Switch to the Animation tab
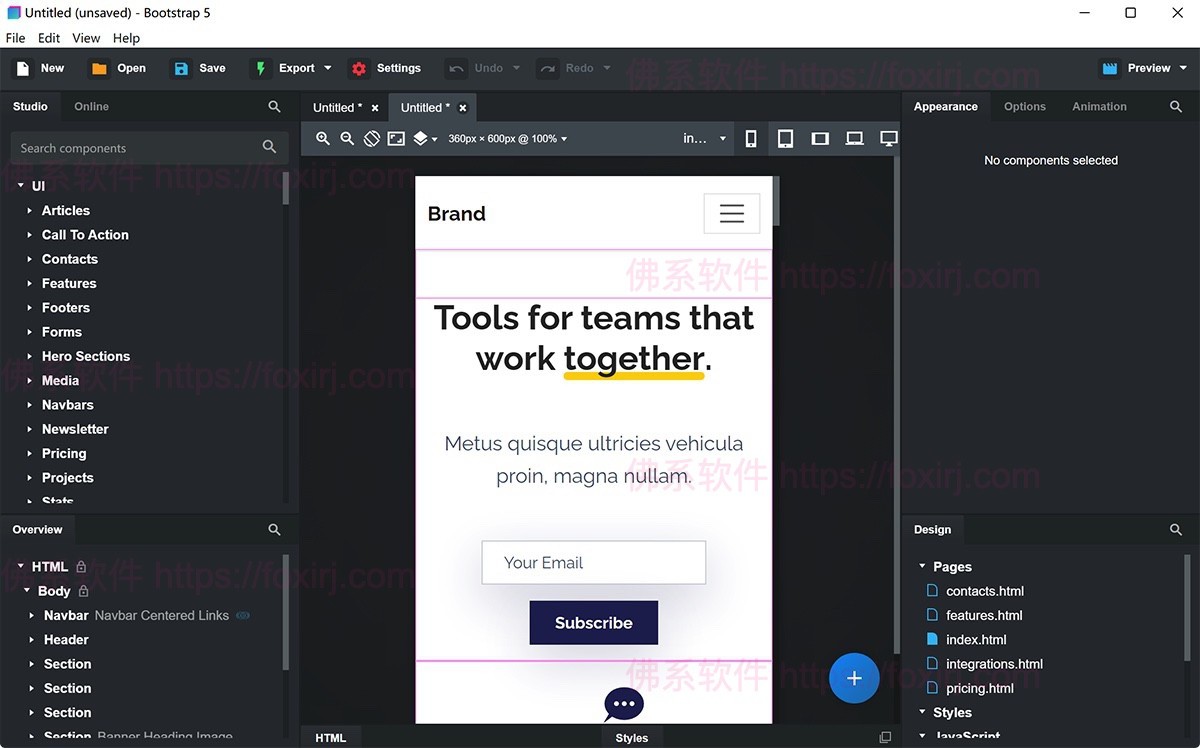This screenshot has width=1200, height=748. (x=1099, y=106)
